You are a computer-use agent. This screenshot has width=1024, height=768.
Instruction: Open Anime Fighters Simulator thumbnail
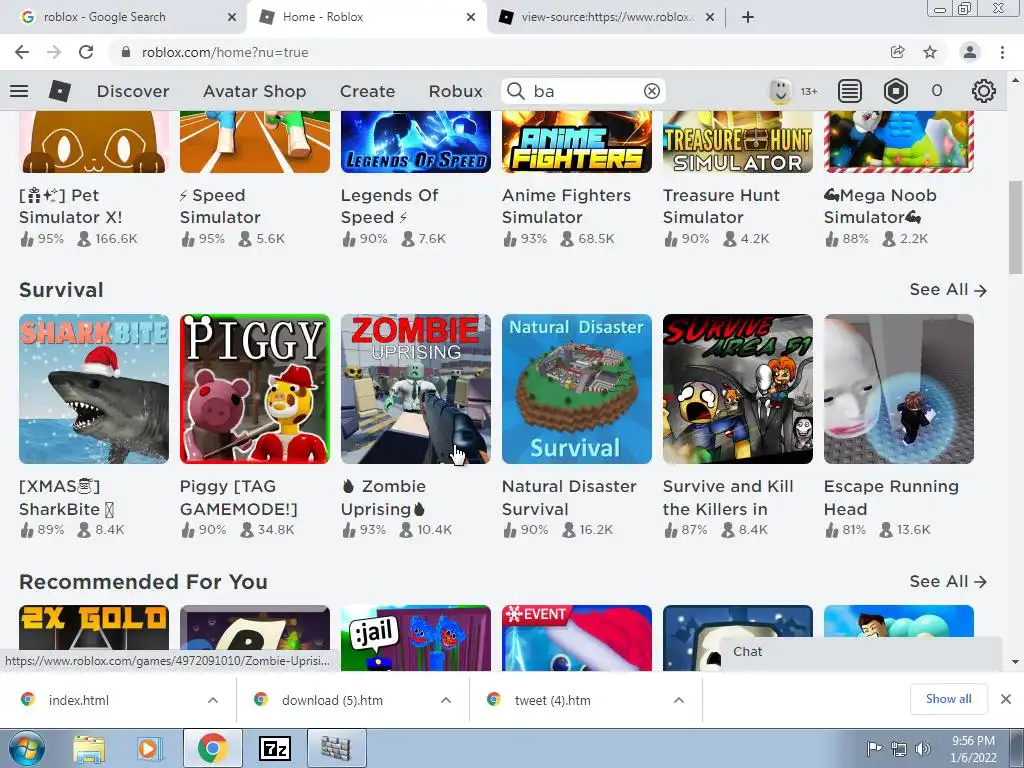[577, 142]
